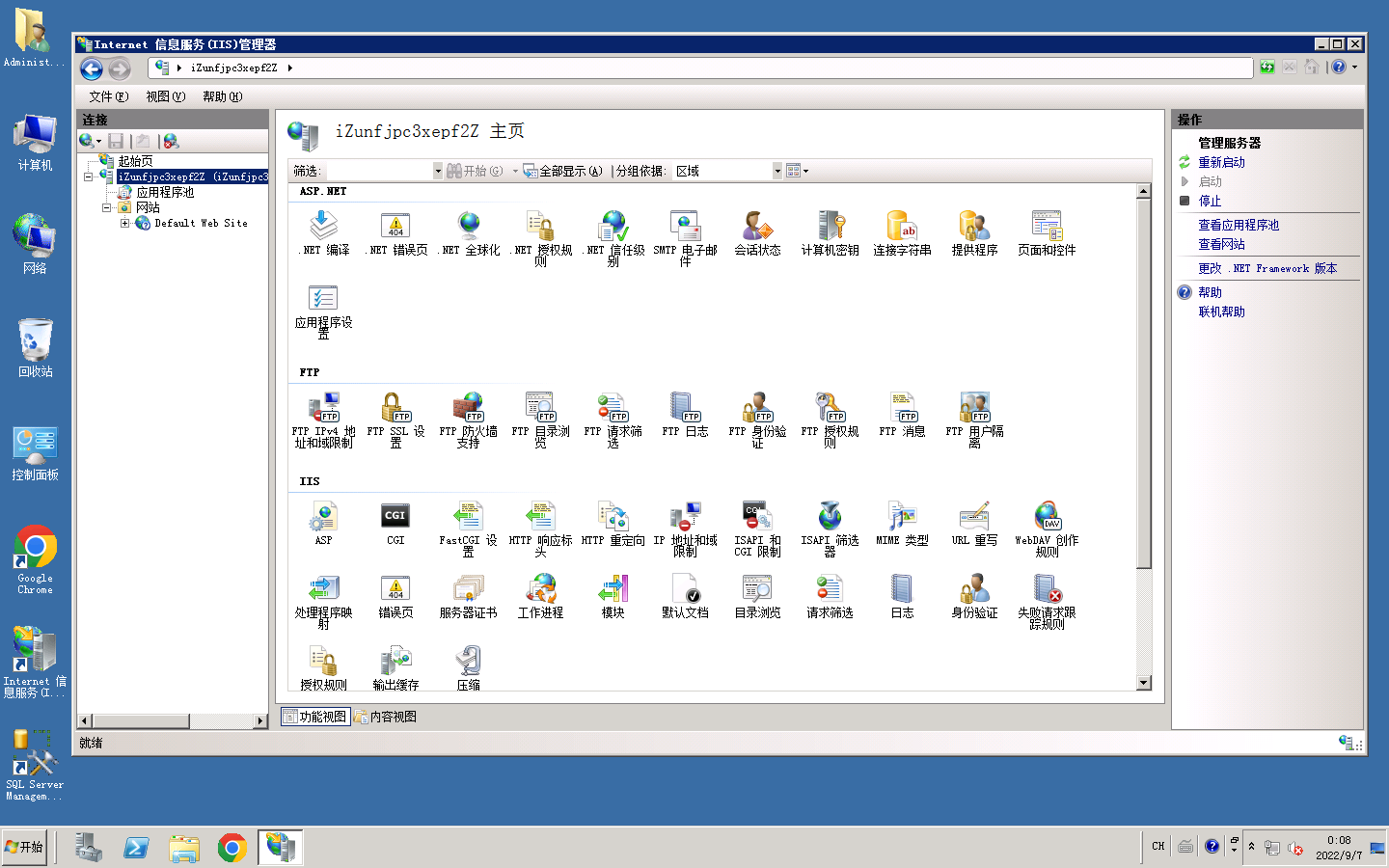Click 重新启动 in actions pane
This screenshot has height=868, width=1389.
point(1221,162)
